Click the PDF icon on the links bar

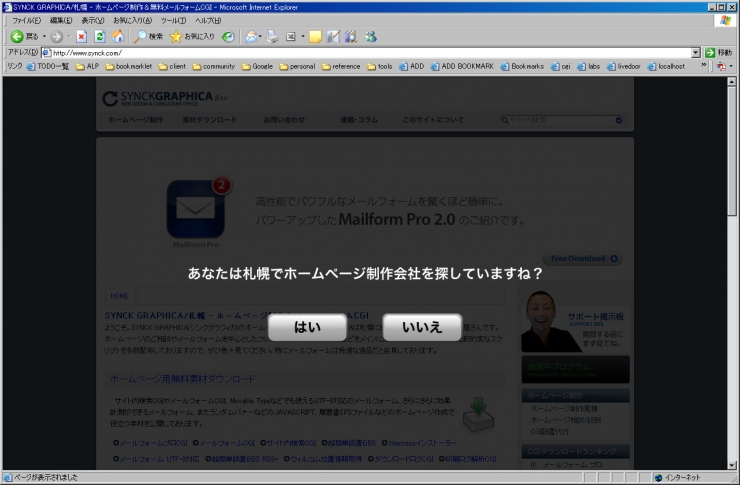tap(721, 67)
